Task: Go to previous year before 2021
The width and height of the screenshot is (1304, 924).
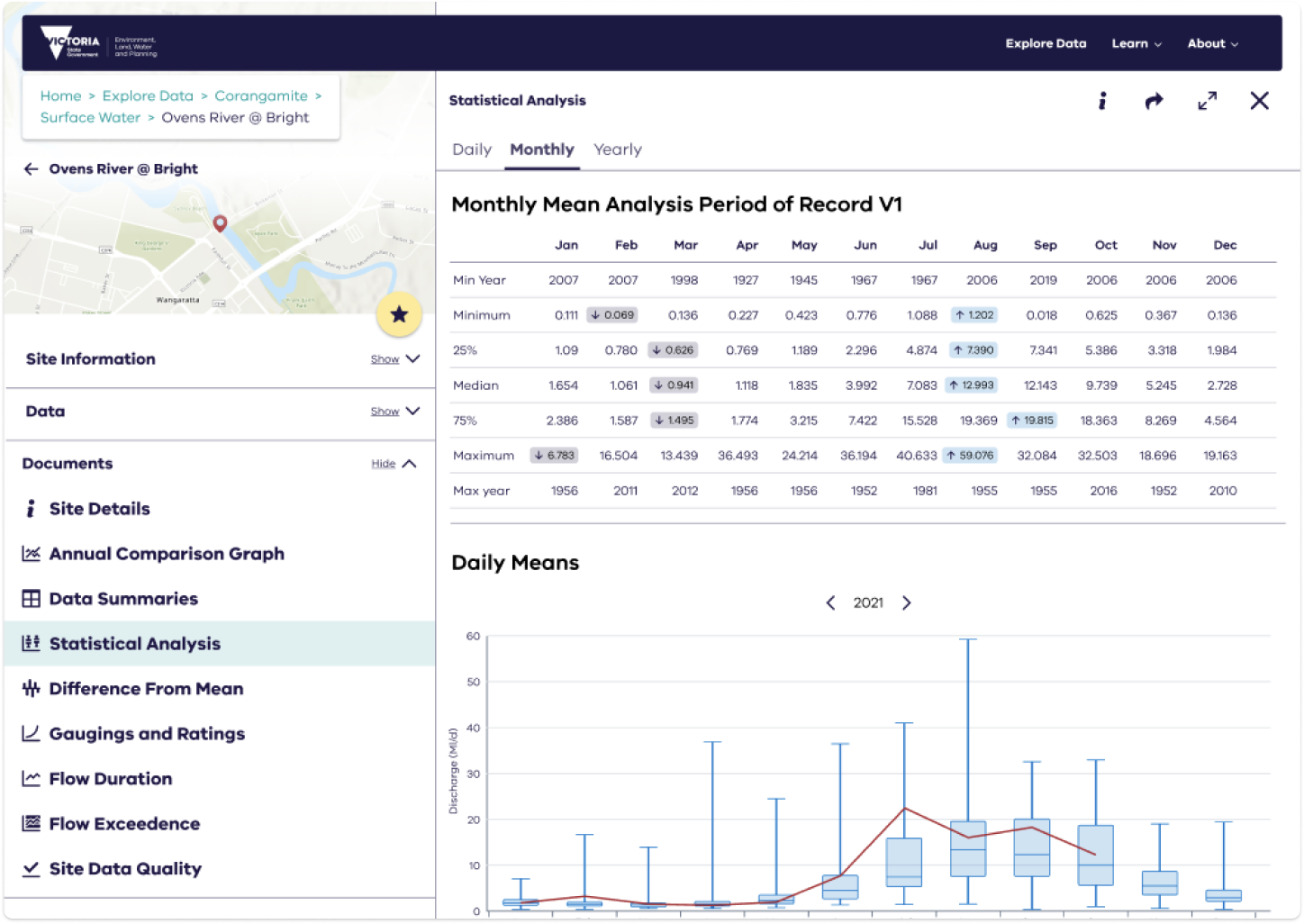Action: 830,603
